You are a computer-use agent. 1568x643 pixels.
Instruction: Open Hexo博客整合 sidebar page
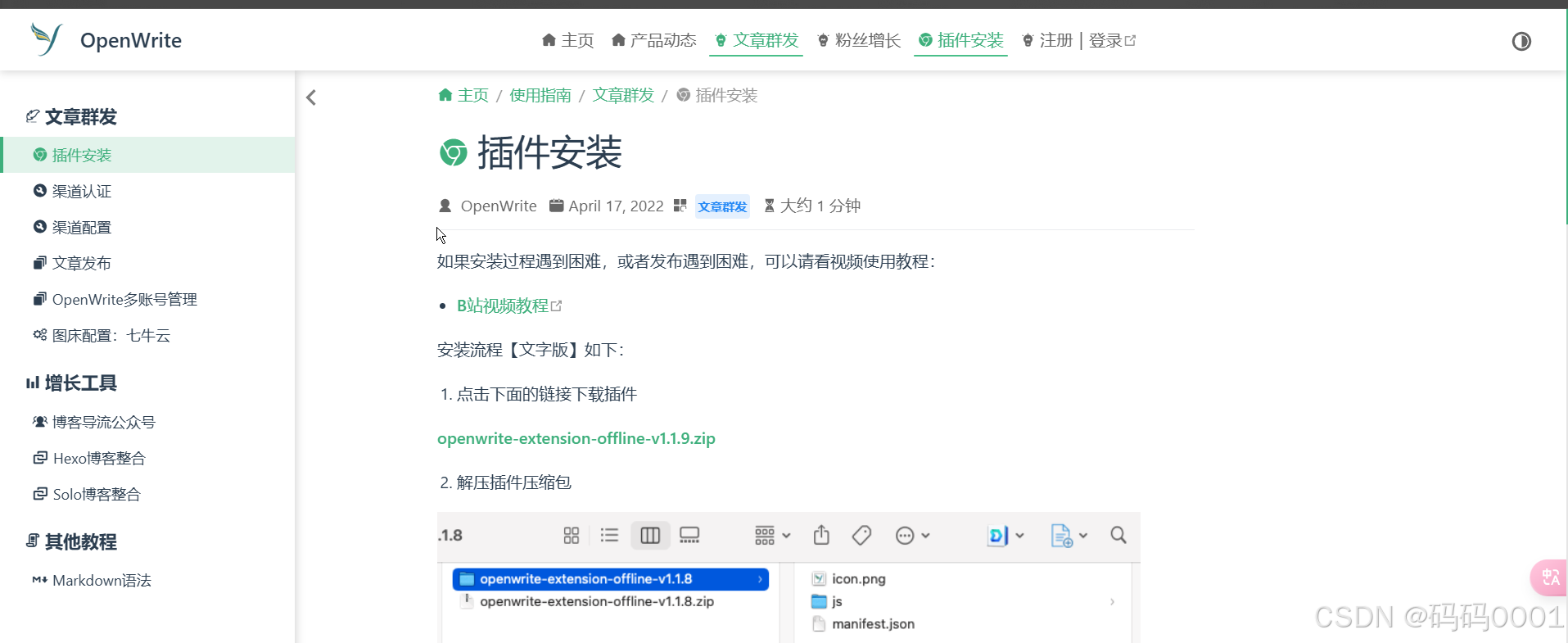[x=147, y=458]
